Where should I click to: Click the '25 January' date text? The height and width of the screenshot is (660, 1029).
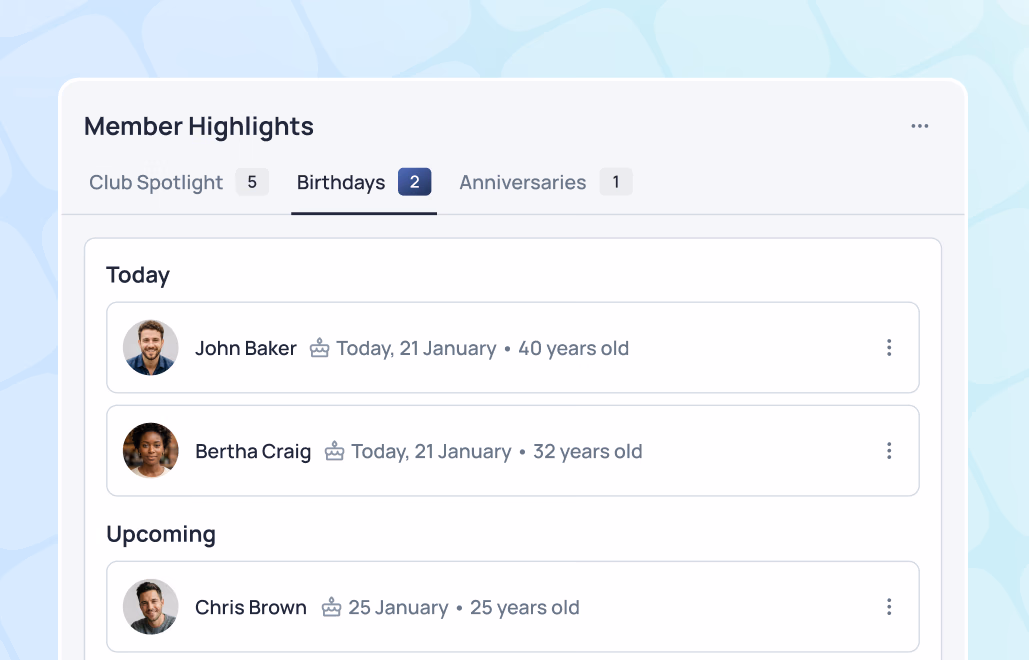(398, 608)
